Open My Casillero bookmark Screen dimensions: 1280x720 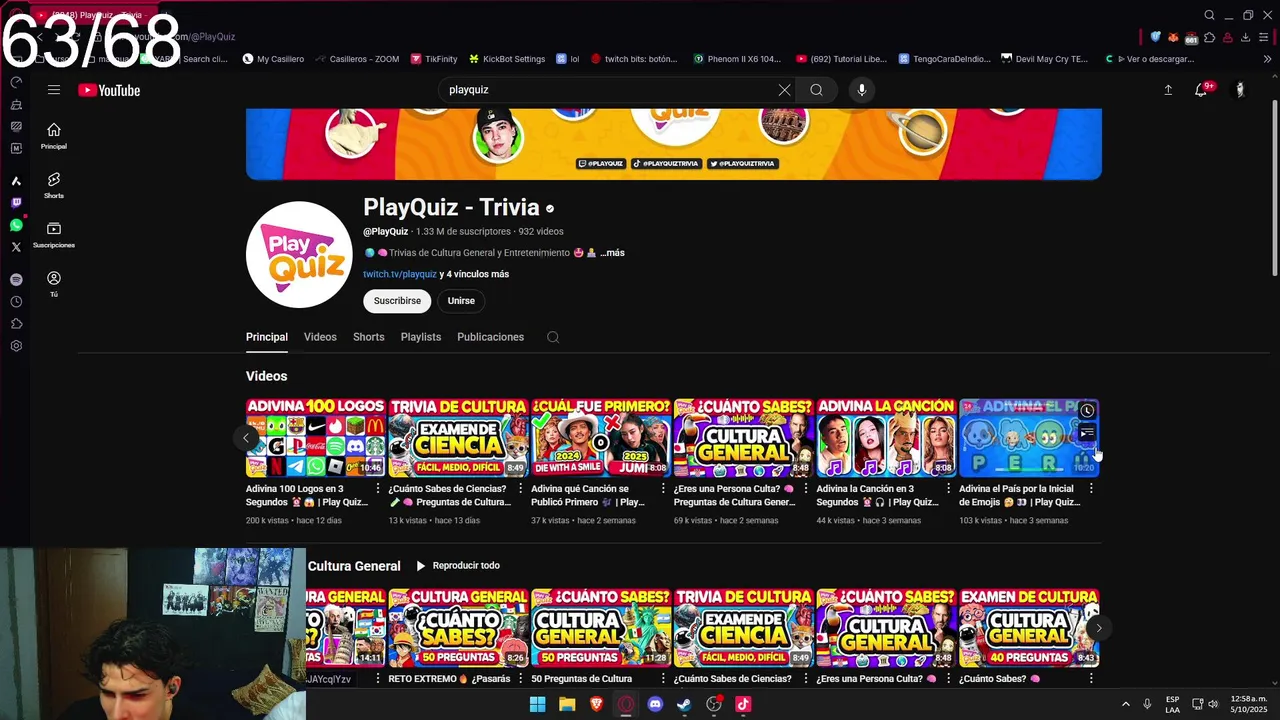coord(273,59)
